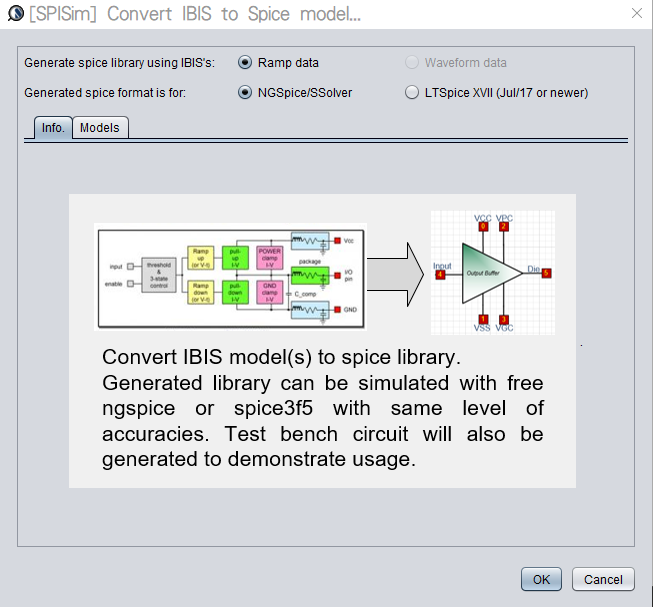Click the POWER clamp I-V block

point(270,256)
